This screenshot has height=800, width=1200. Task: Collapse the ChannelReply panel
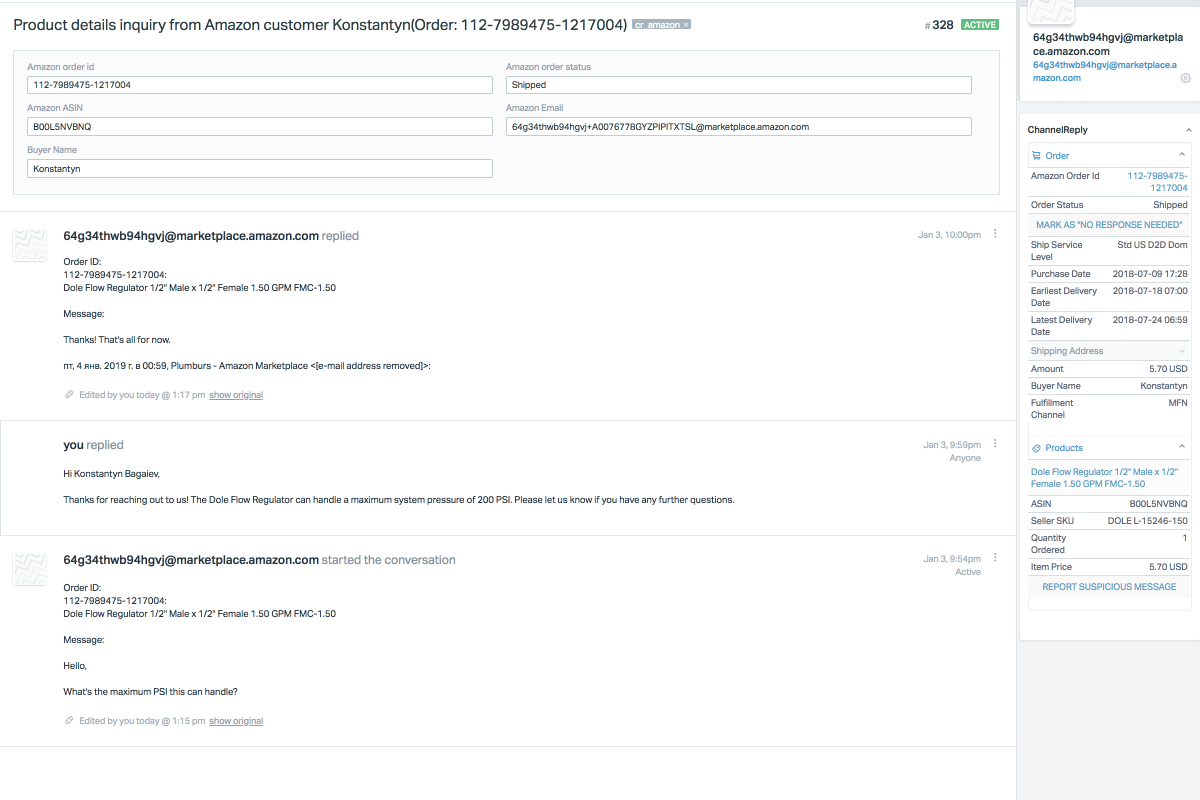click(1188, 130)
